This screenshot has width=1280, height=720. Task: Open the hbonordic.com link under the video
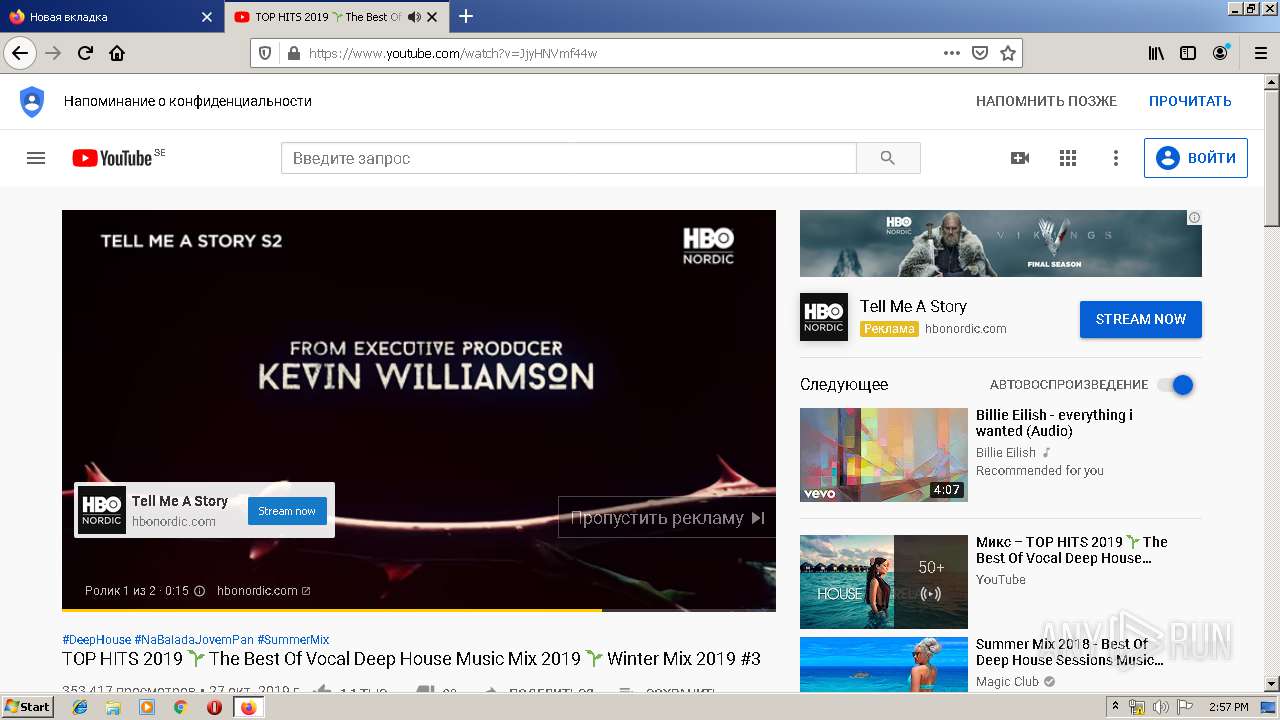[x=263, y=591]
